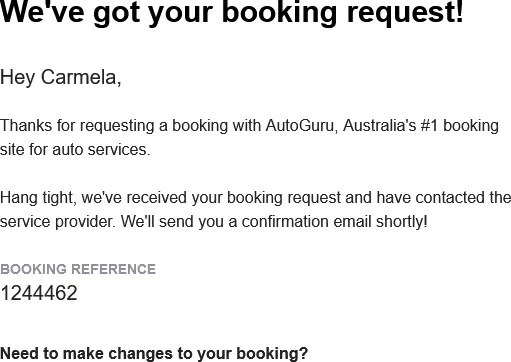Screen dimensions: 511x362
Task: Click the words "confirmation email shortly!"
Action: pos(334,222)
